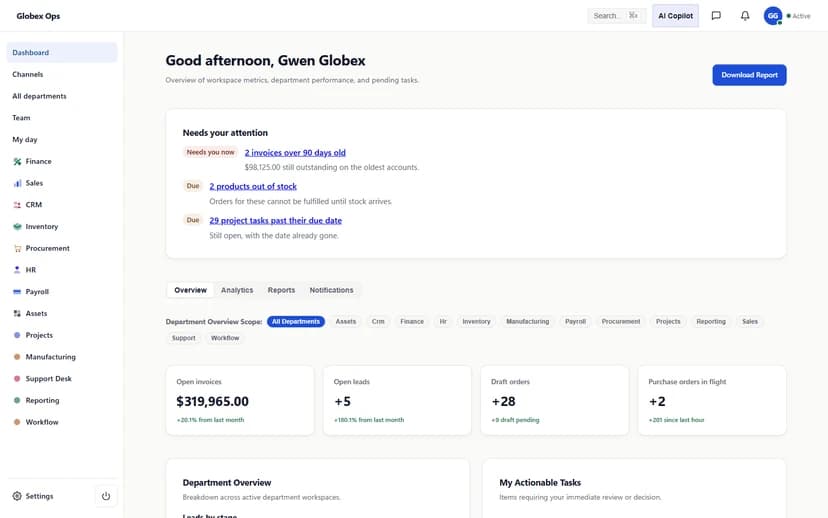Click the Open invoices $319,965.00 card

[240, 400]
